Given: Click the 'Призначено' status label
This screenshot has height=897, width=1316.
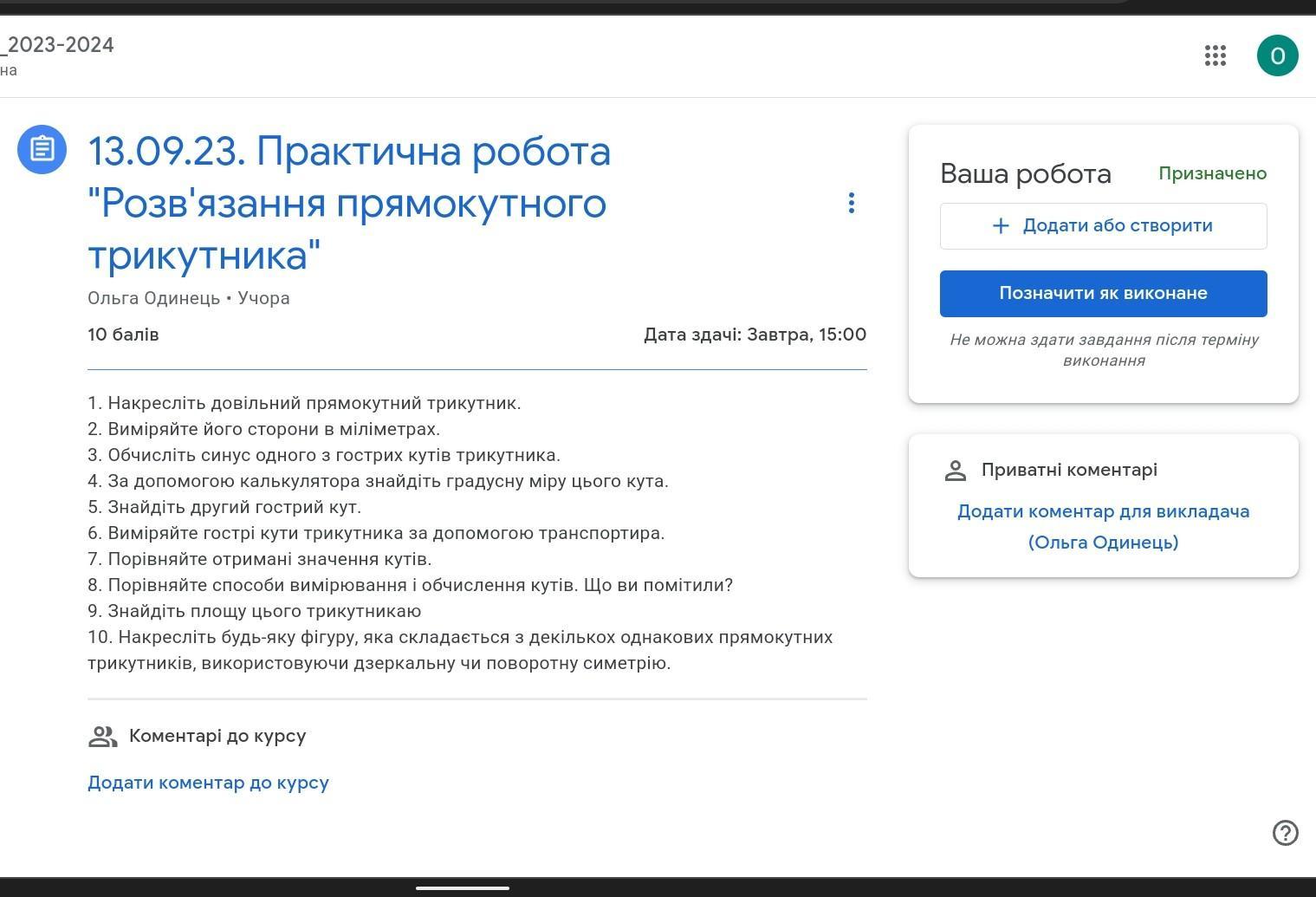Looking at the screenshot, I should [x=1212, y=173].
